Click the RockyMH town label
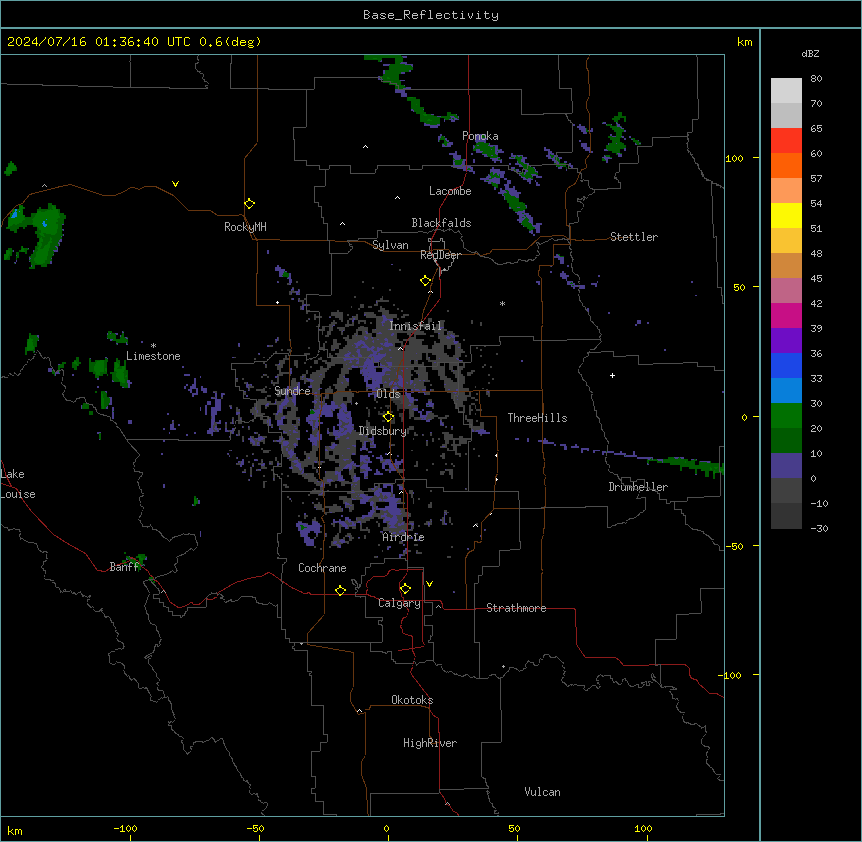 (245, 227)
